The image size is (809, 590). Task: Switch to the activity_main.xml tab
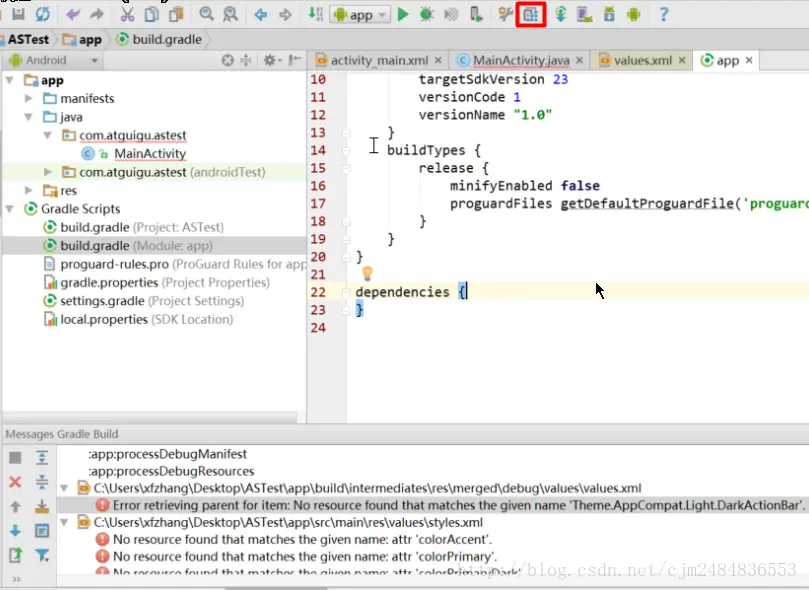[379, 60]
